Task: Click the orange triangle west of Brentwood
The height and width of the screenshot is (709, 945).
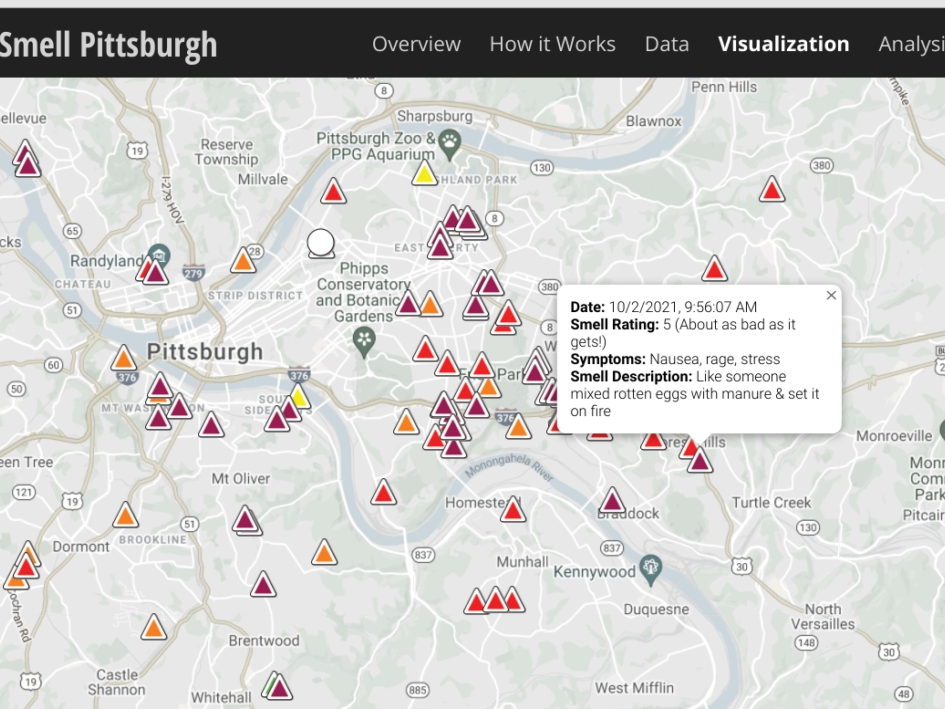Action: (x=154, y=626)
